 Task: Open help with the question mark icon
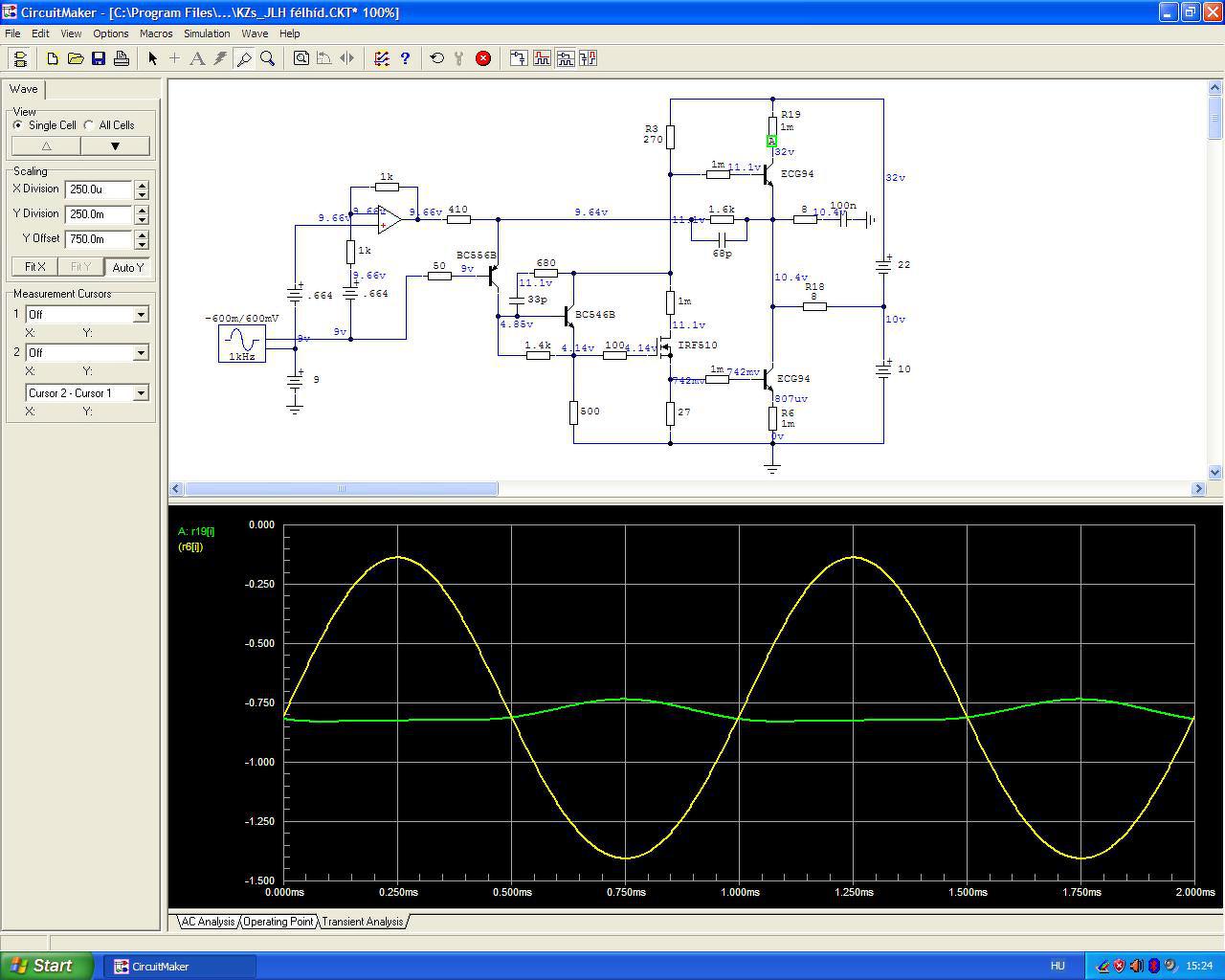click(x=405, y=58)
